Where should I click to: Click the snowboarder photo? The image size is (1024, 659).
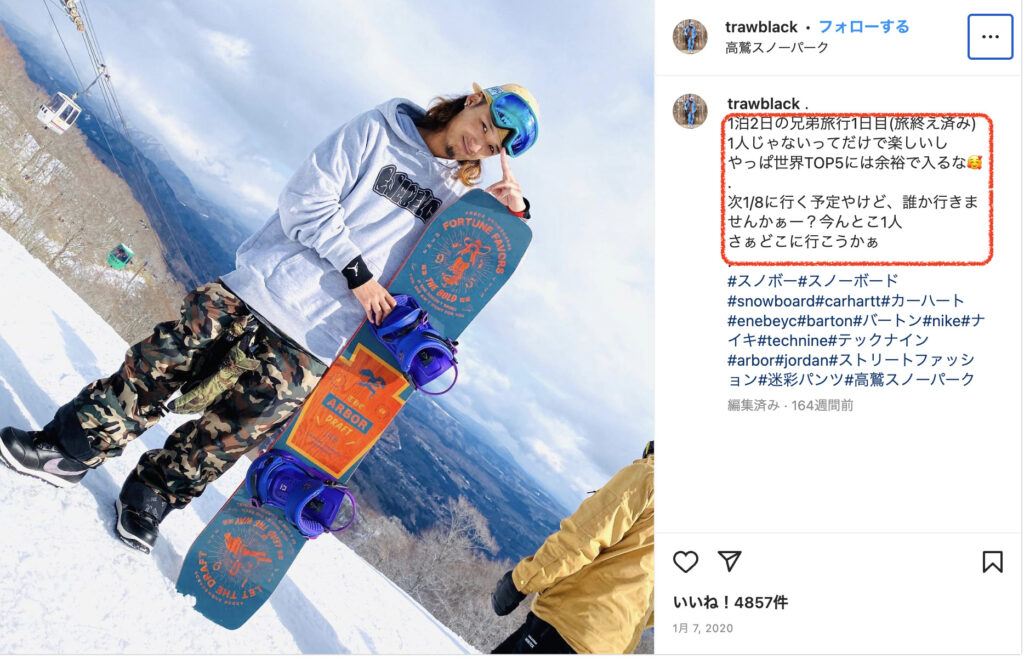pyautogui.click(x=327, y=327)
